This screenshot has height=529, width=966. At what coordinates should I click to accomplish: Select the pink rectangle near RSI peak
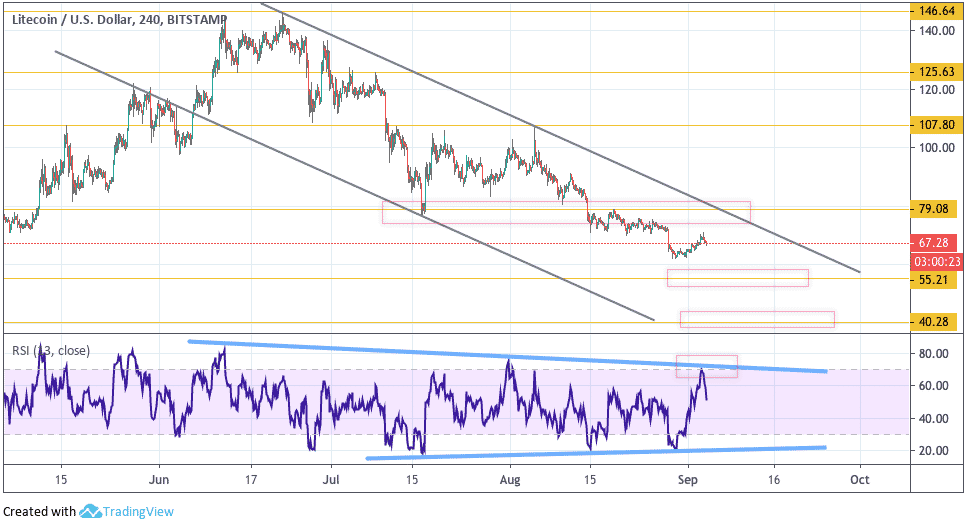point(707,366)
